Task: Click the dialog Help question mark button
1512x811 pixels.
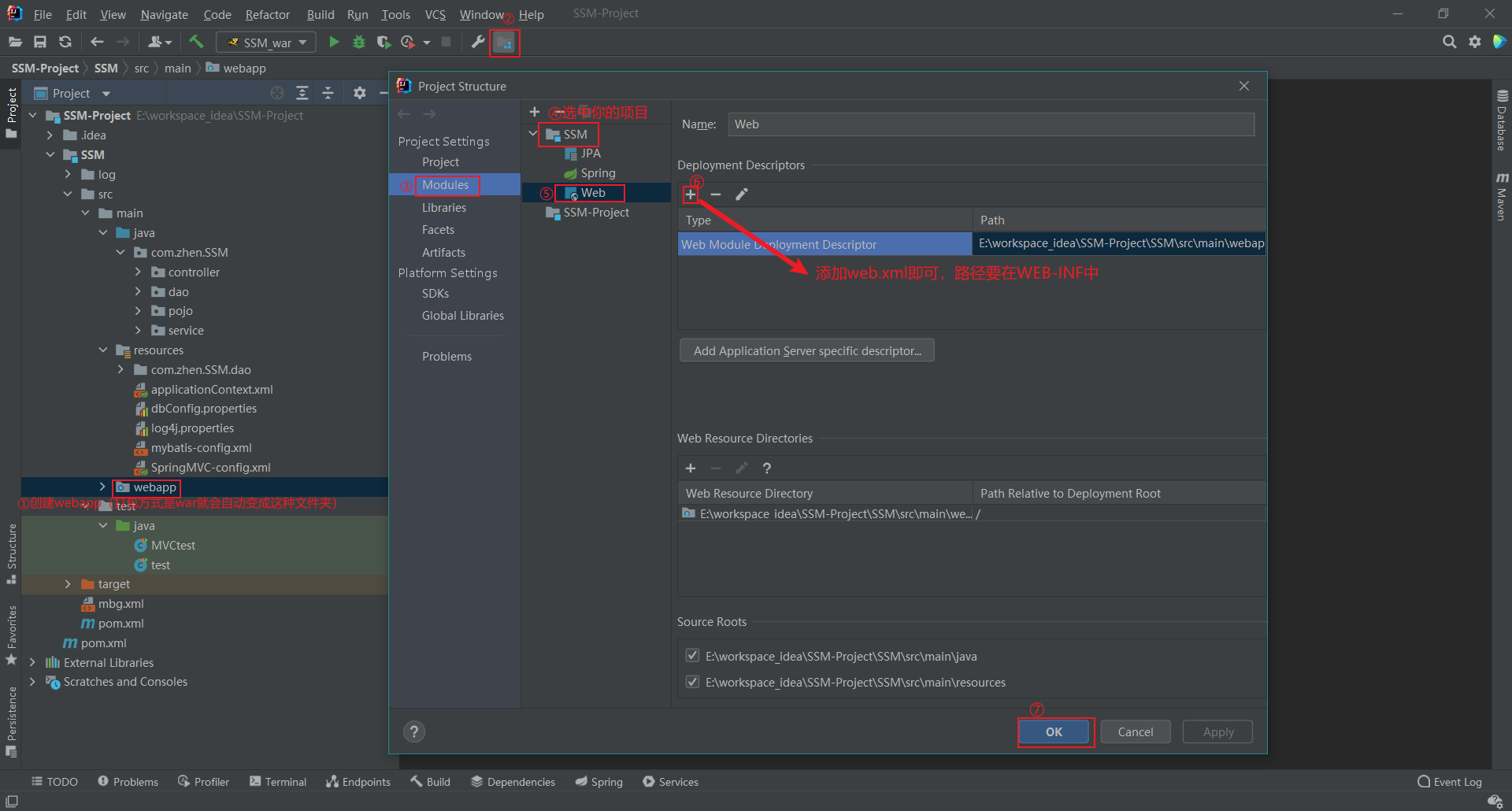Action: coord(414,732)
